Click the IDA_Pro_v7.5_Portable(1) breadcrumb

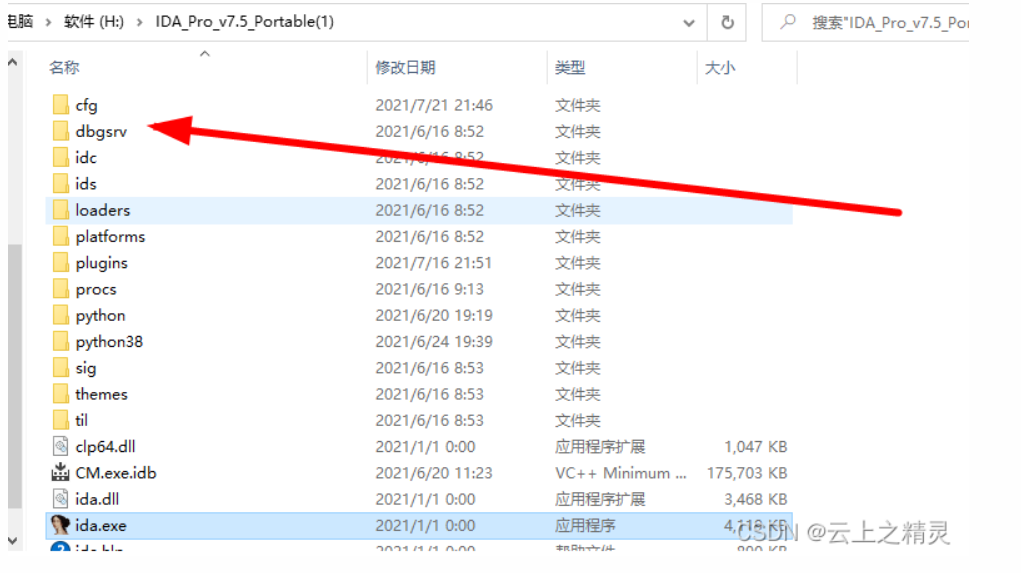click(244, 21)
